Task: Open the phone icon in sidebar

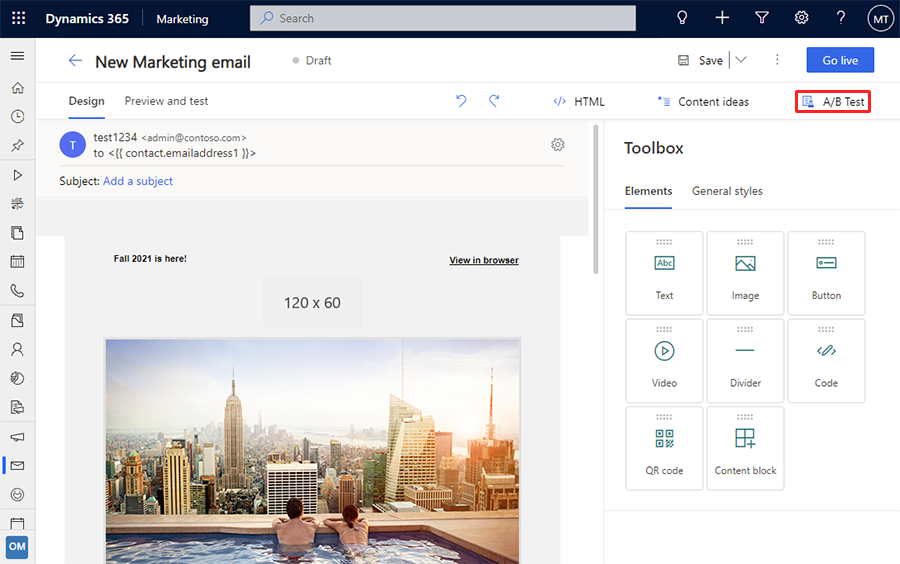Action: [x=17, y=291]
